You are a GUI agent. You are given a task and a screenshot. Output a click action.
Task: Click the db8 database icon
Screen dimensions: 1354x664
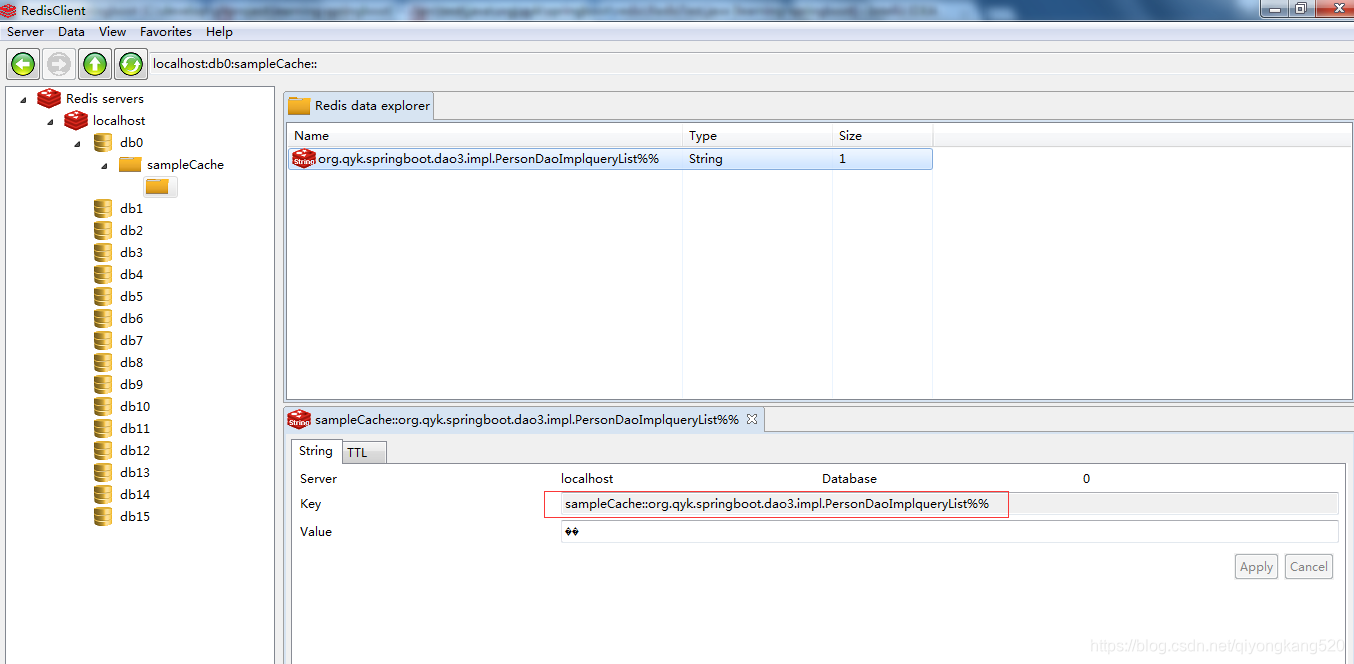pos(103,362)
